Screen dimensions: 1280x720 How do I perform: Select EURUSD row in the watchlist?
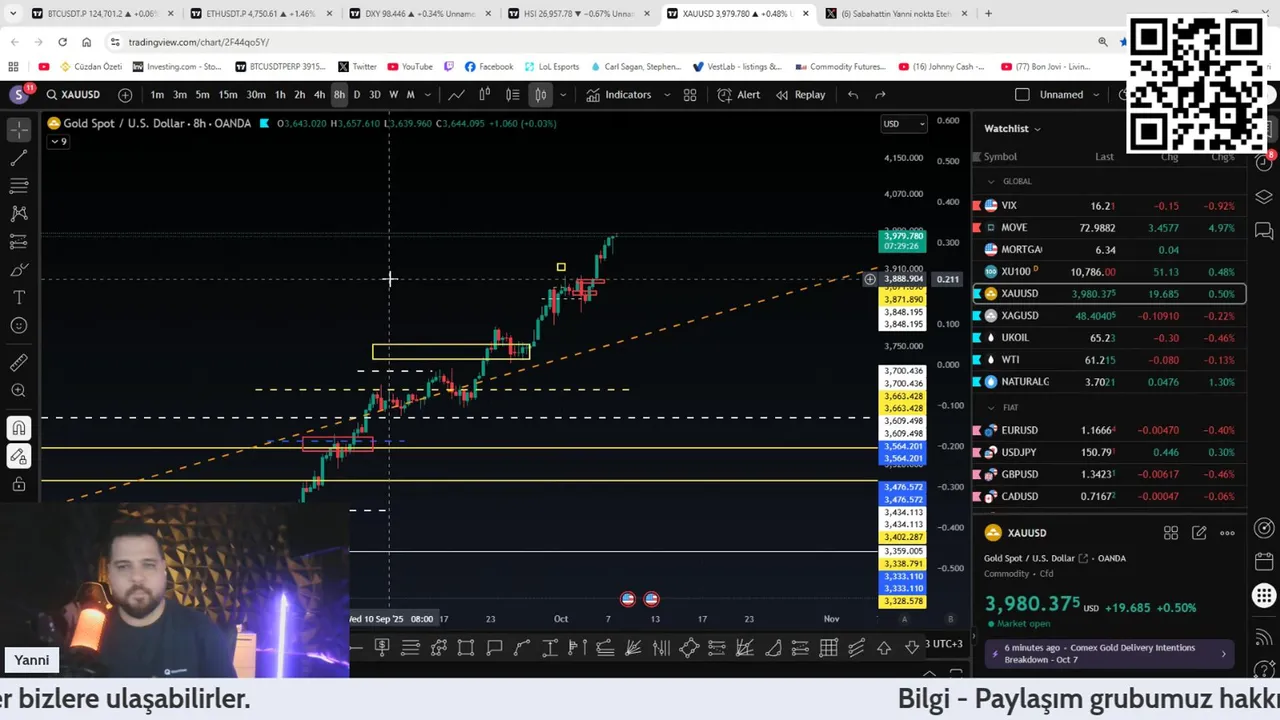1109,430
